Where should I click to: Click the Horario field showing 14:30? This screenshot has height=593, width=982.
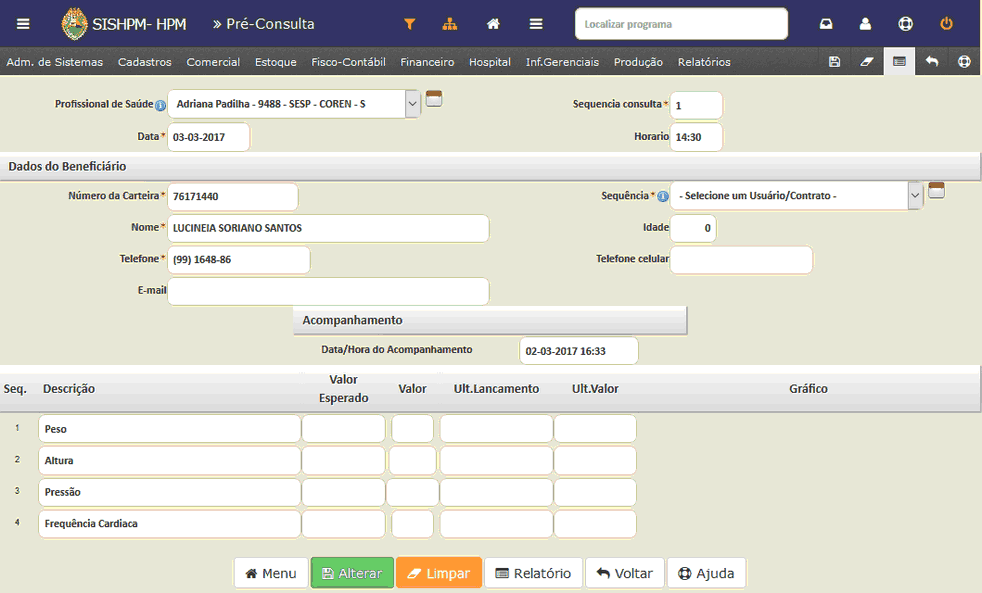(x=696, y=137)
